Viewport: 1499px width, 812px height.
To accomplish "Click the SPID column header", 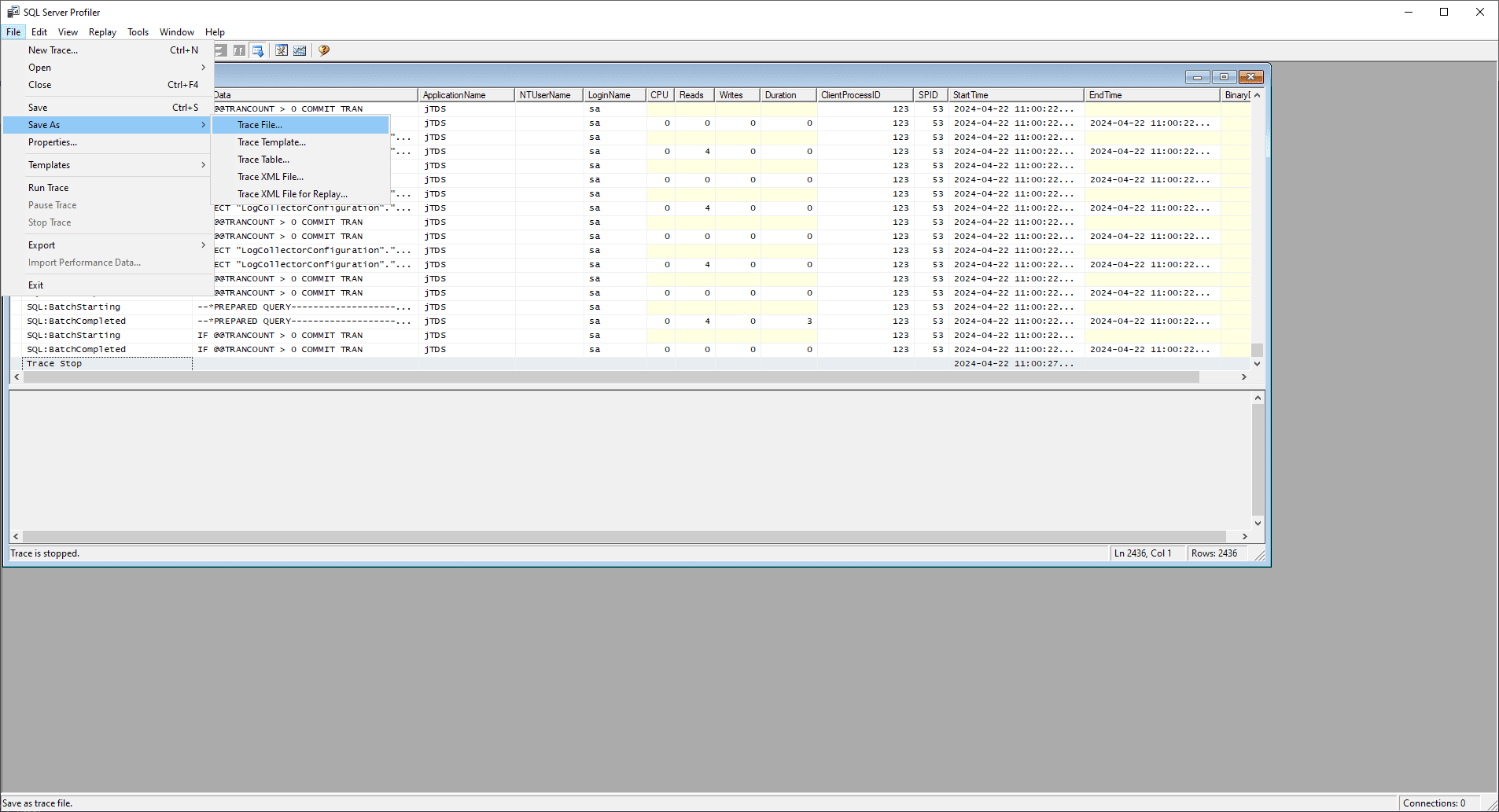I will 930,95.
